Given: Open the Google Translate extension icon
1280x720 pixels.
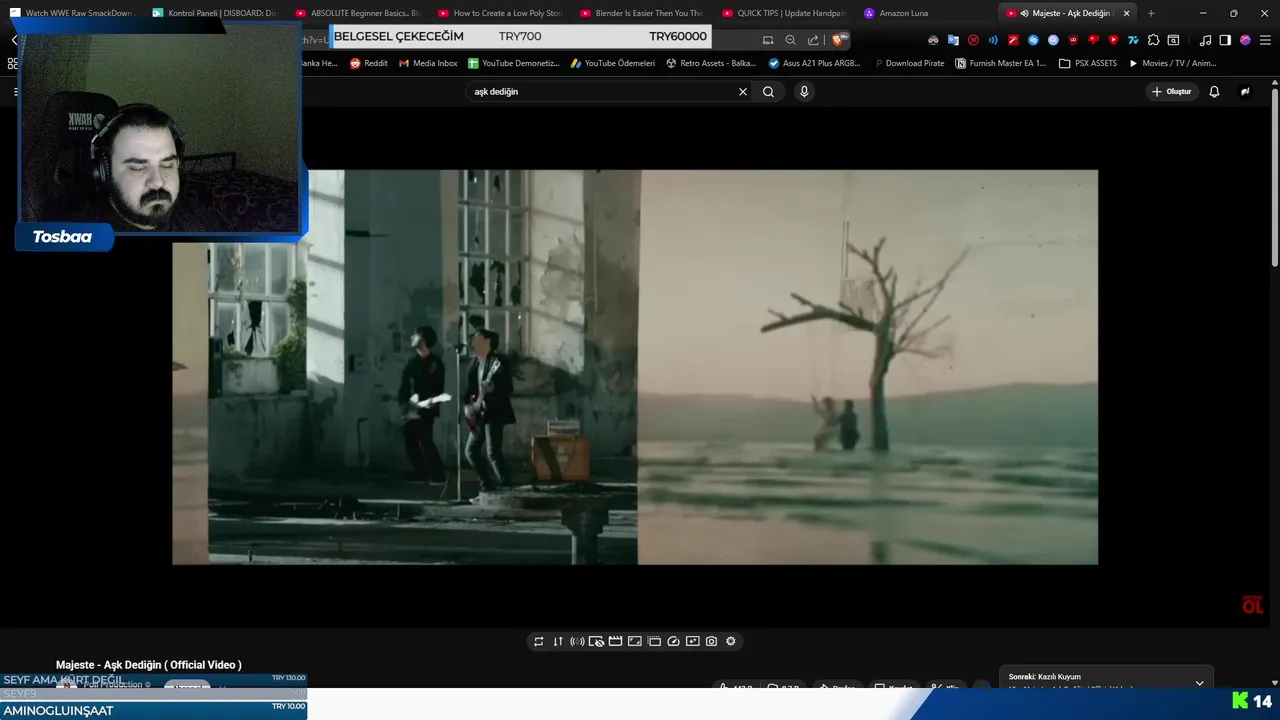Looking at the screenshot, I should [953, 40].
